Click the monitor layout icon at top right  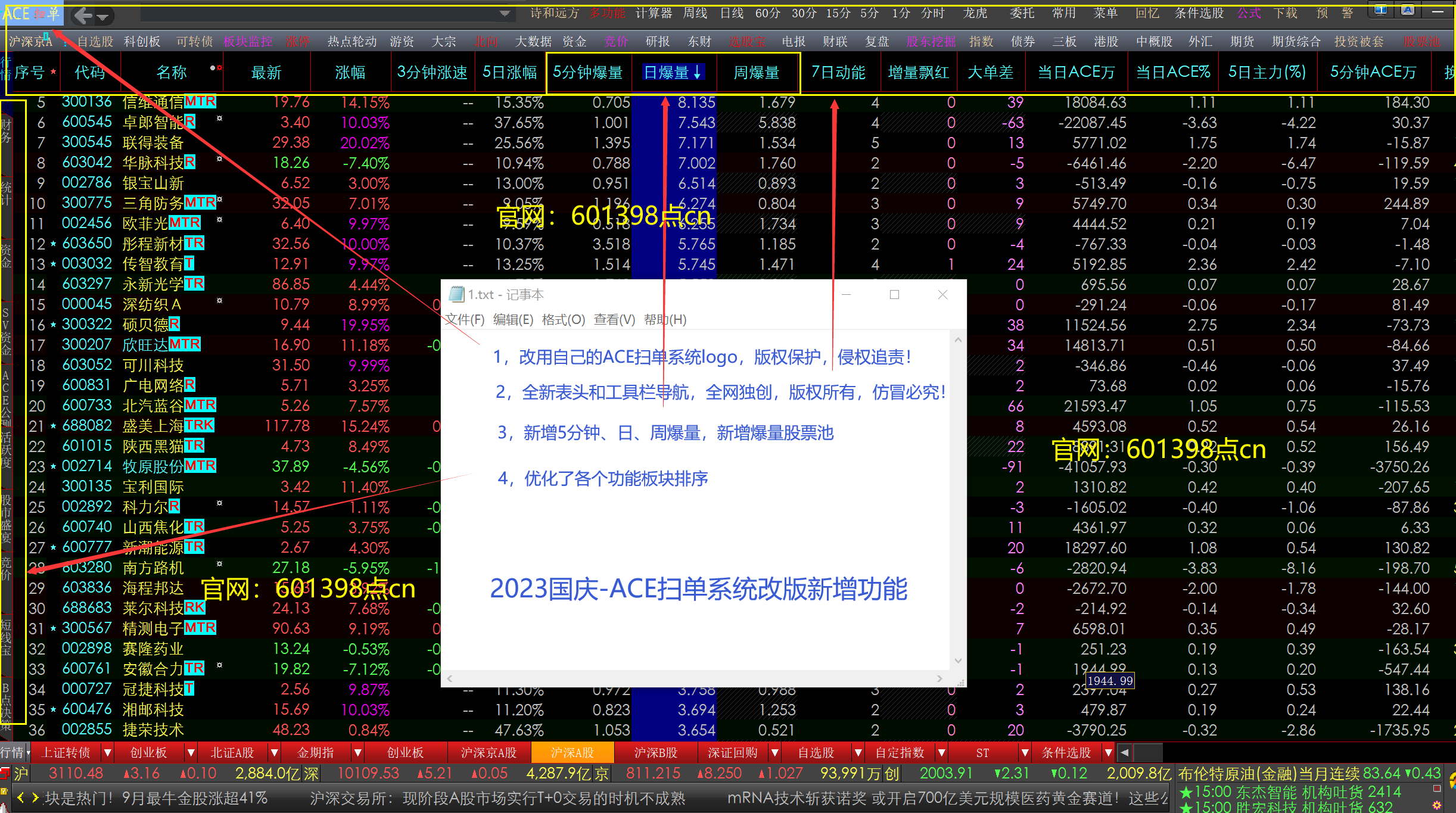(x=1380, y=10)
